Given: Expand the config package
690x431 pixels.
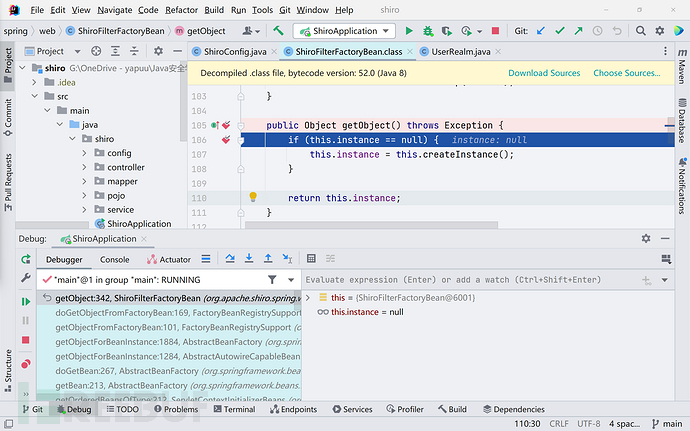Looking at the screenshot, I should pos(84,153).
